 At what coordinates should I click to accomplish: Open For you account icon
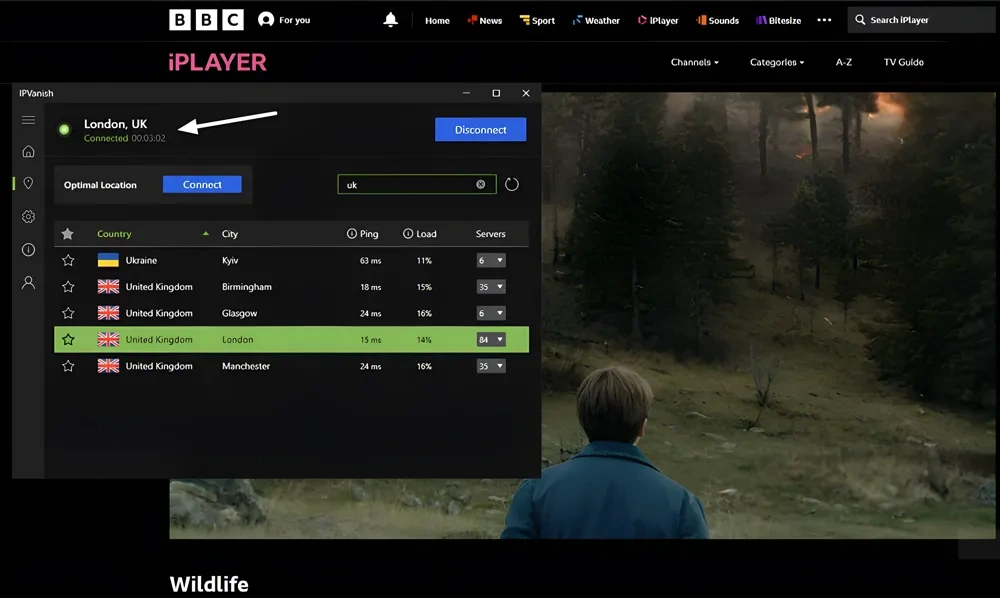click(266, 20)
